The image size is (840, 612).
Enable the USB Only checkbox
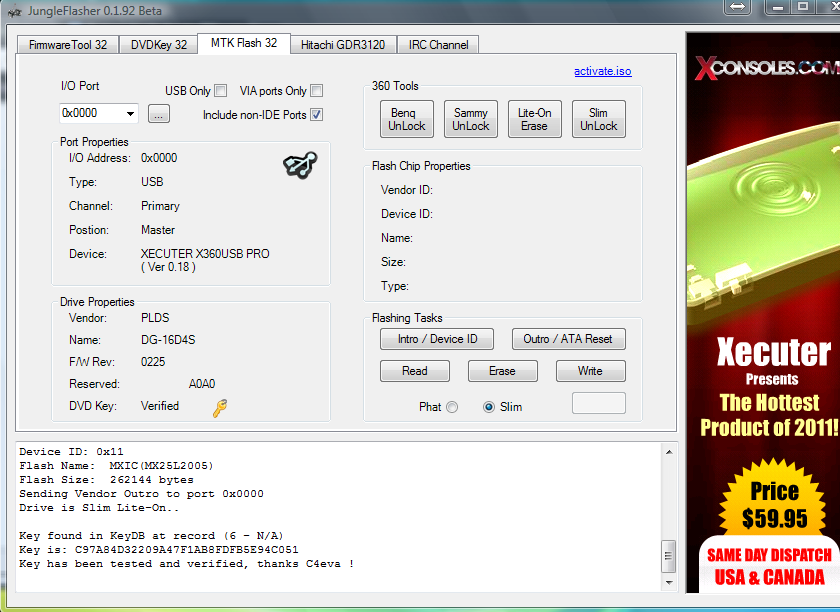(221, 91)
